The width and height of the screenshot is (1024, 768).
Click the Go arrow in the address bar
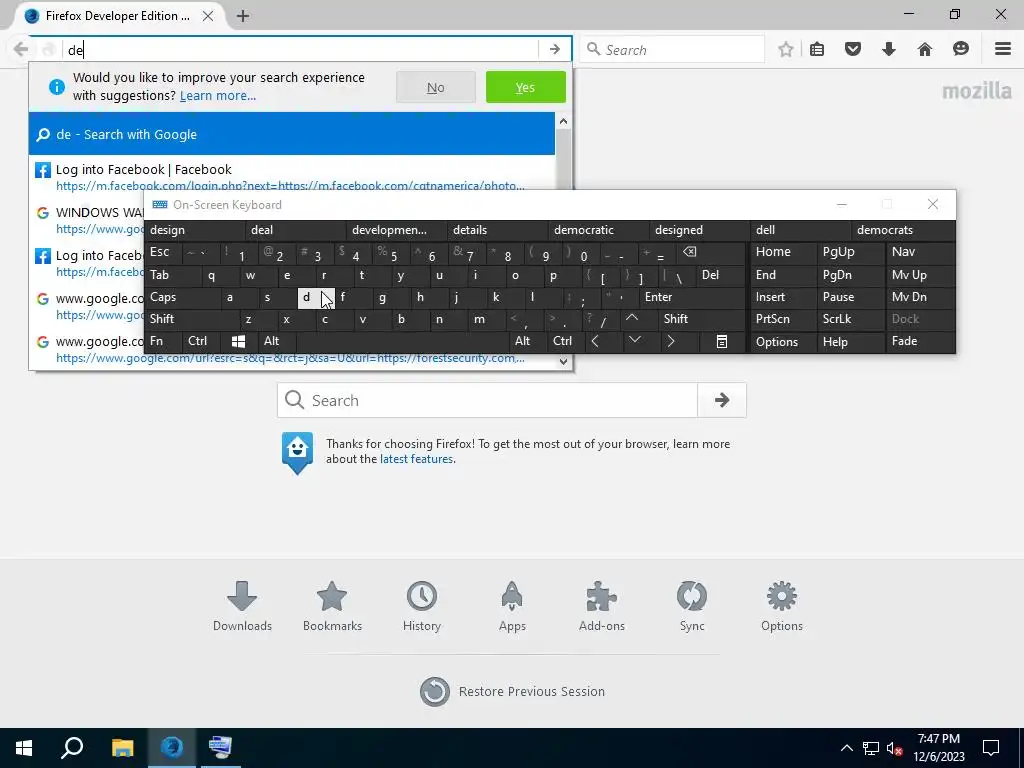[554, 50]
